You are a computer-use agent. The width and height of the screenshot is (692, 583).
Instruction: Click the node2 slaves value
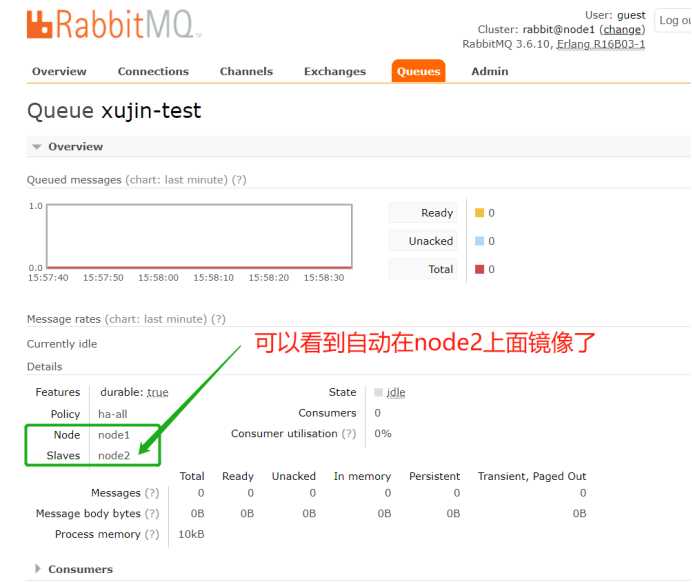114,456
